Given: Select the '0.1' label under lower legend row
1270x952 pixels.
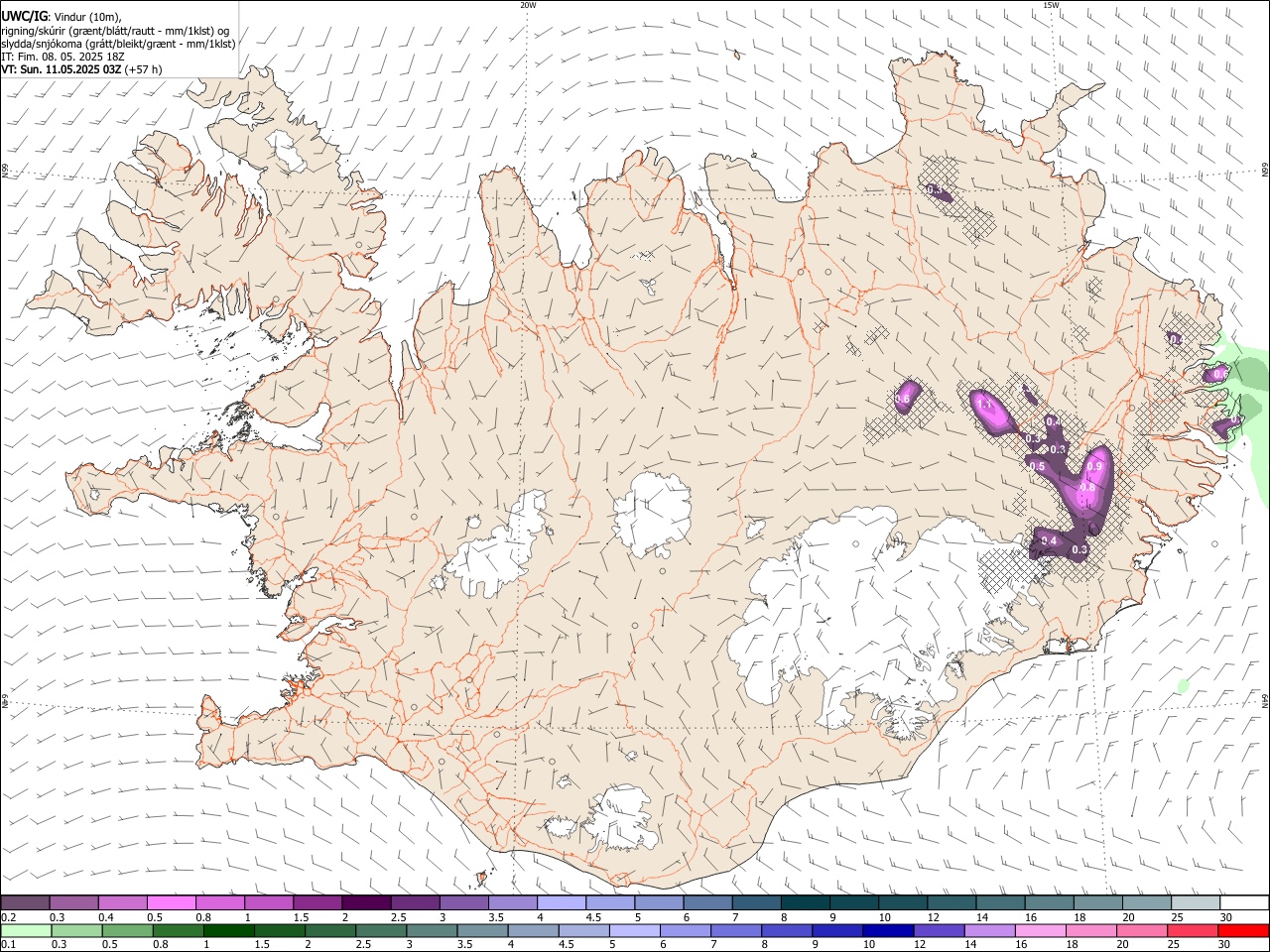Looking at the screenshot, I should pos(7,945).
